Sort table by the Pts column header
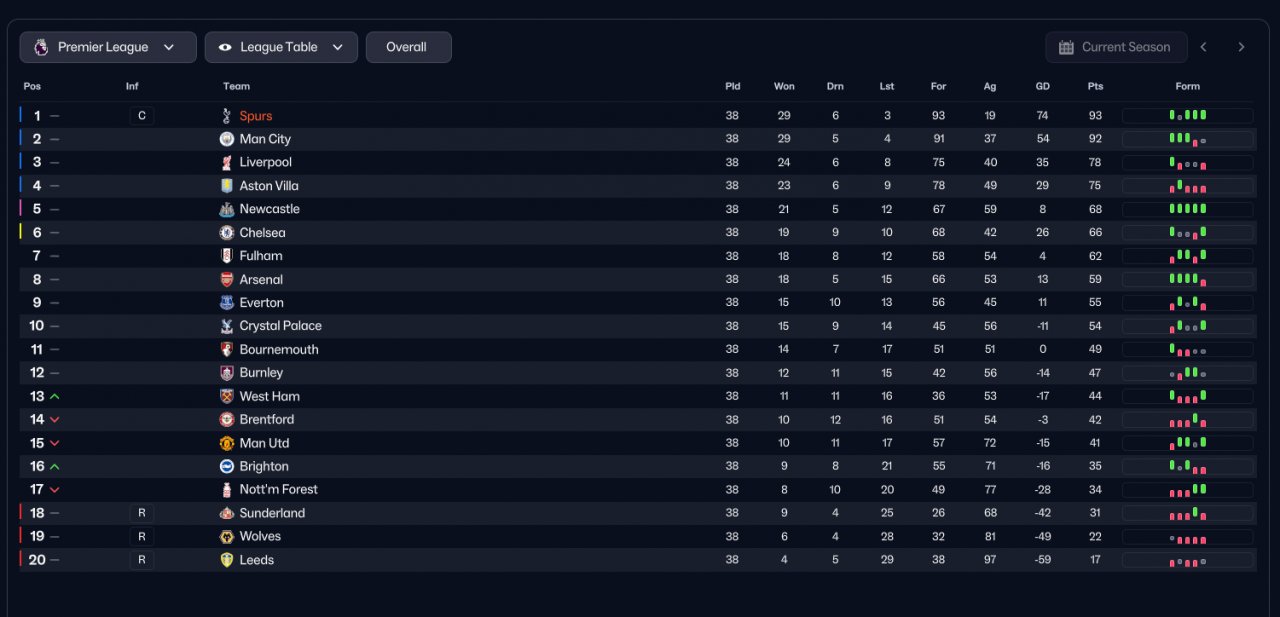This screenshot has height=617, width=1280. [x=1095, y=86]
